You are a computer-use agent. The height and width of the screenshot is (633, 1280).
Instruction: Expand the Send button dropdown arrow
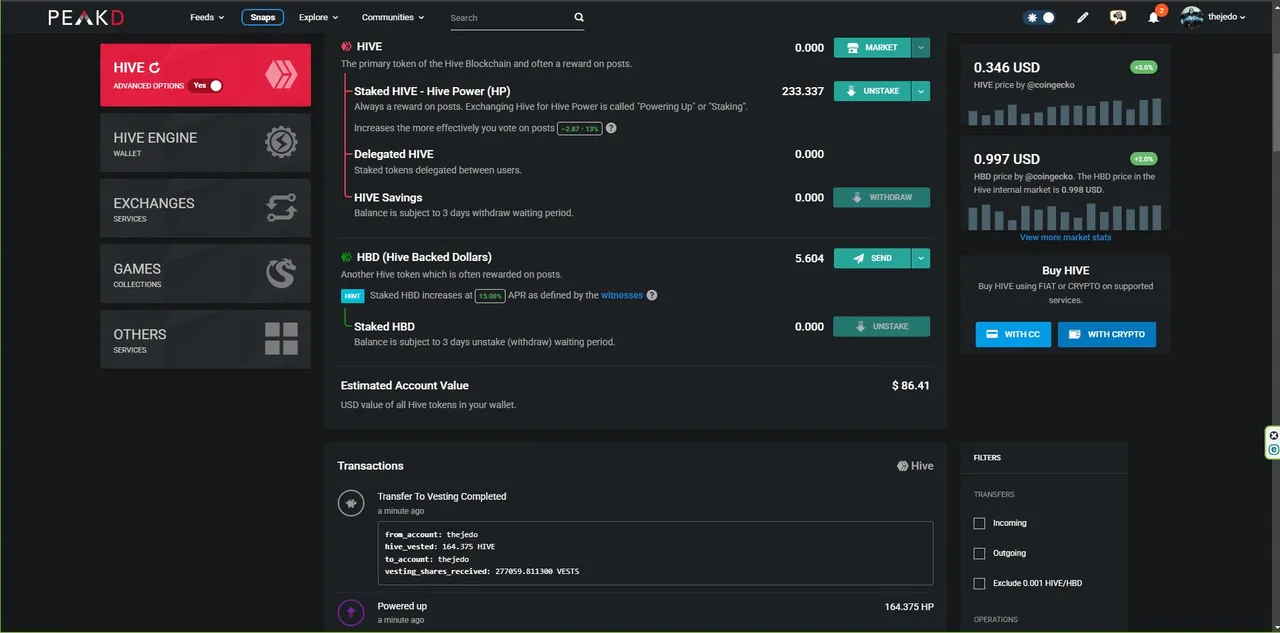coord(921,258)
